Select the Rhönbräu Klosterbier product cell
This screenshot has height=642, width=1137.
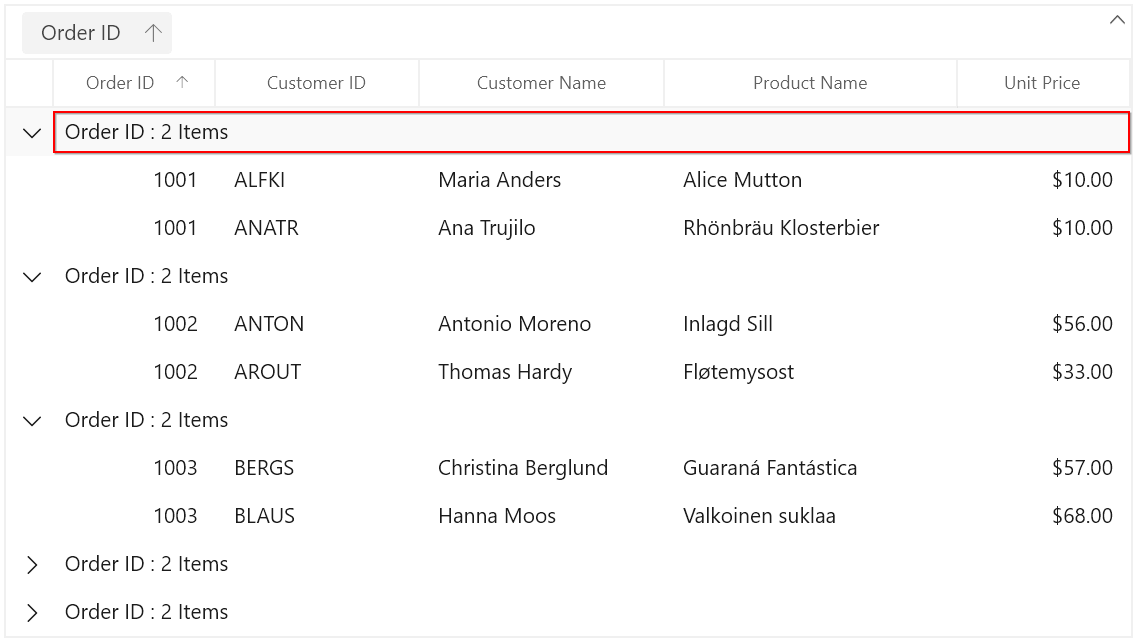(811, 228)
